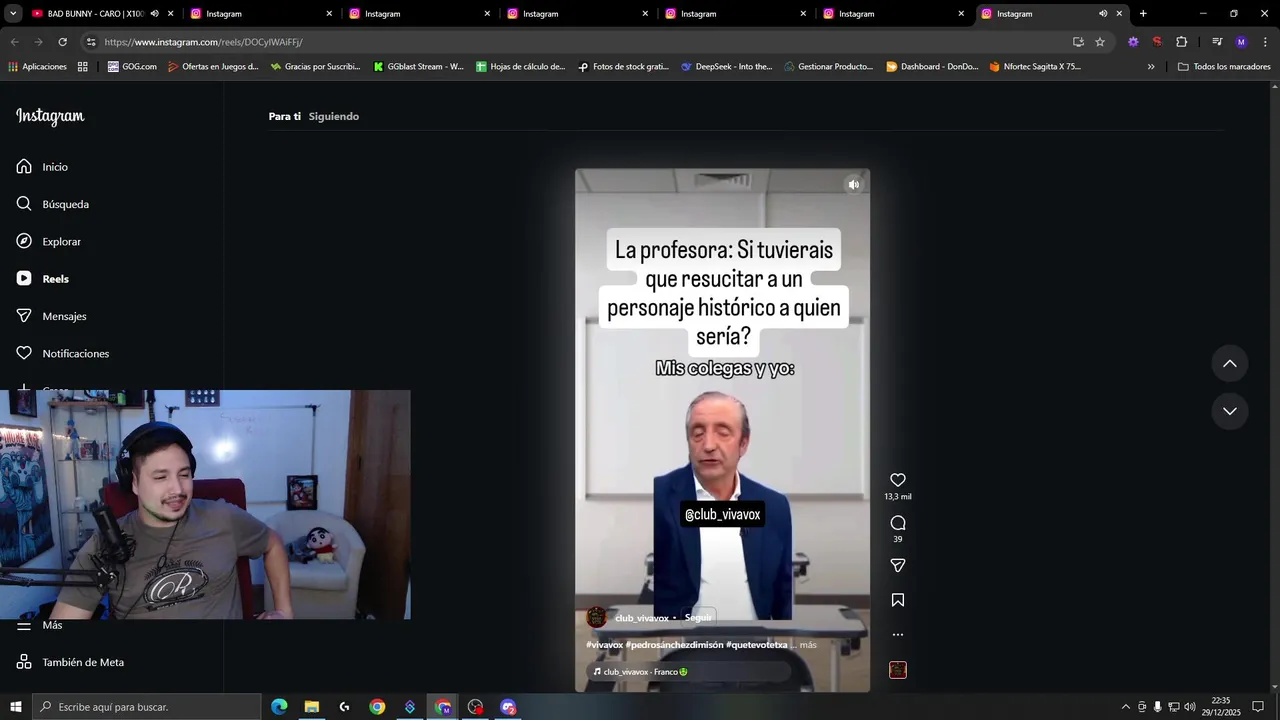Open the Fotos de stock gratis bookmark
Viewport: 1280px width, 720px height.
(x=623, y=67)
